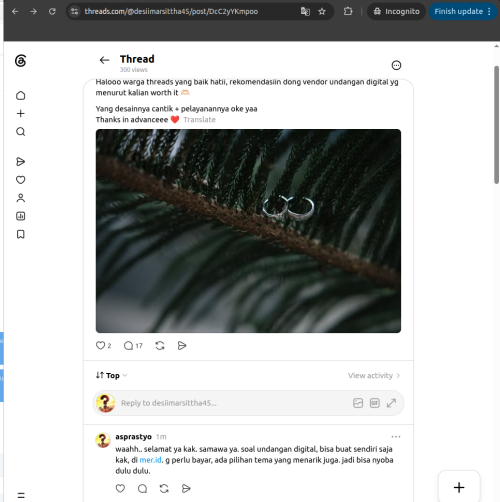The image size is (500, 502).
Task: Click Incognito indicator
Action: pos(396,12)
